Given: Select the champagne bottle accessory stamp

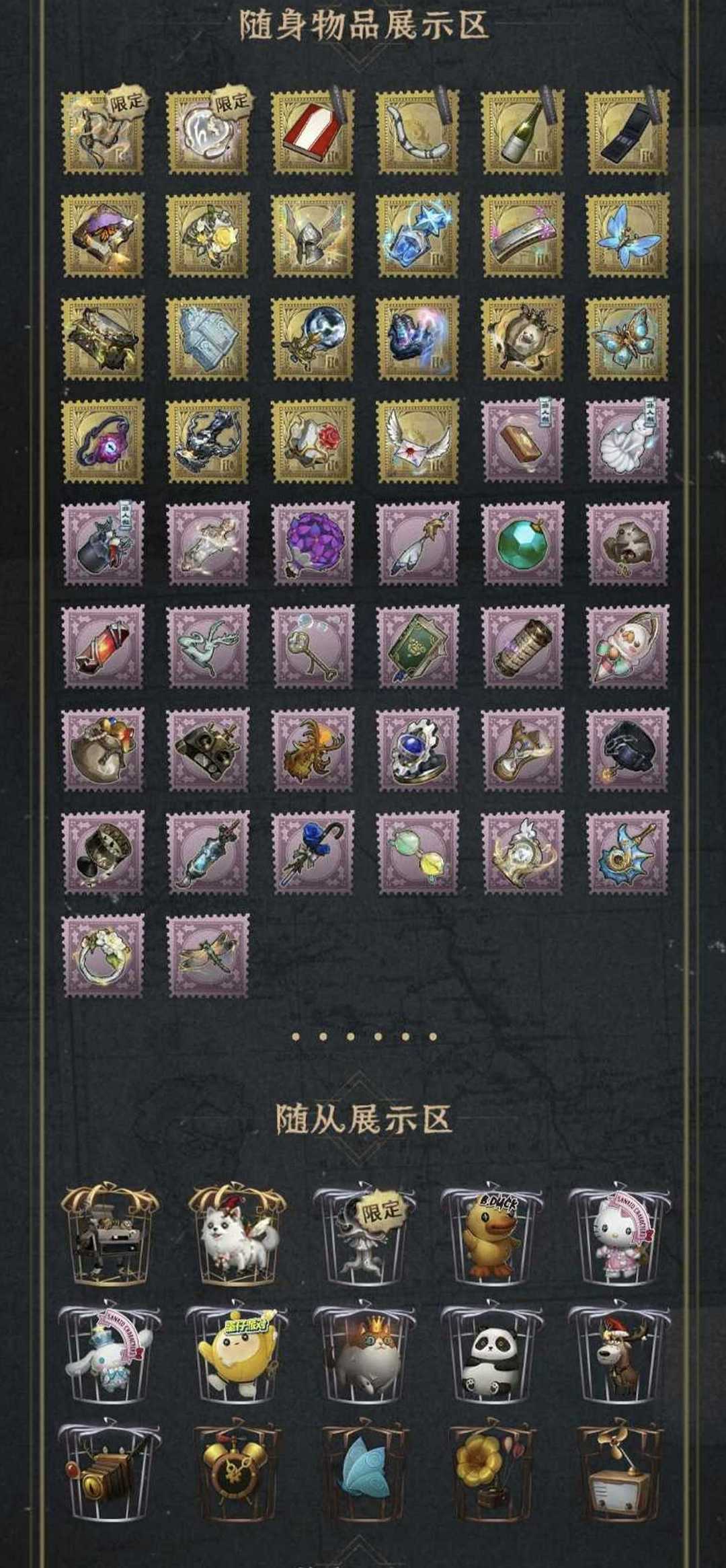Looking at the screenshot, I should (x=523, y=133).
